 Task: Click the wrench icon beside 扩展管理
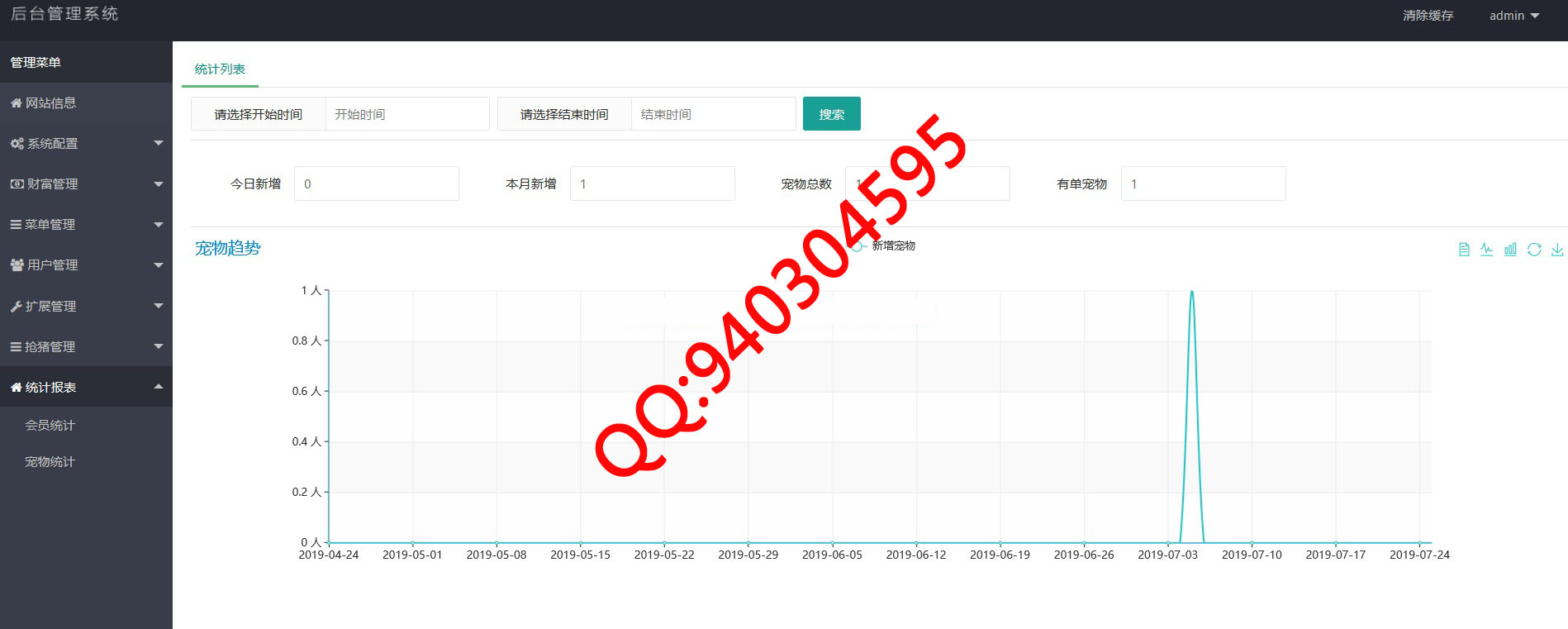(16, 307)
